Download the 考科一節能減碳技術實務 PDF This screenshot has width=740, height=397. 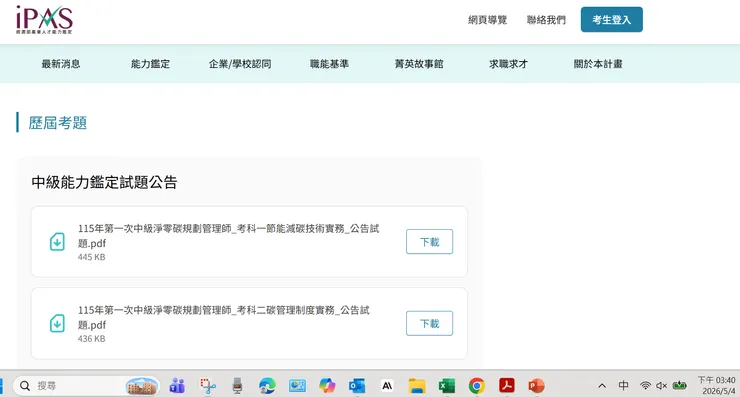coord(429,242)
